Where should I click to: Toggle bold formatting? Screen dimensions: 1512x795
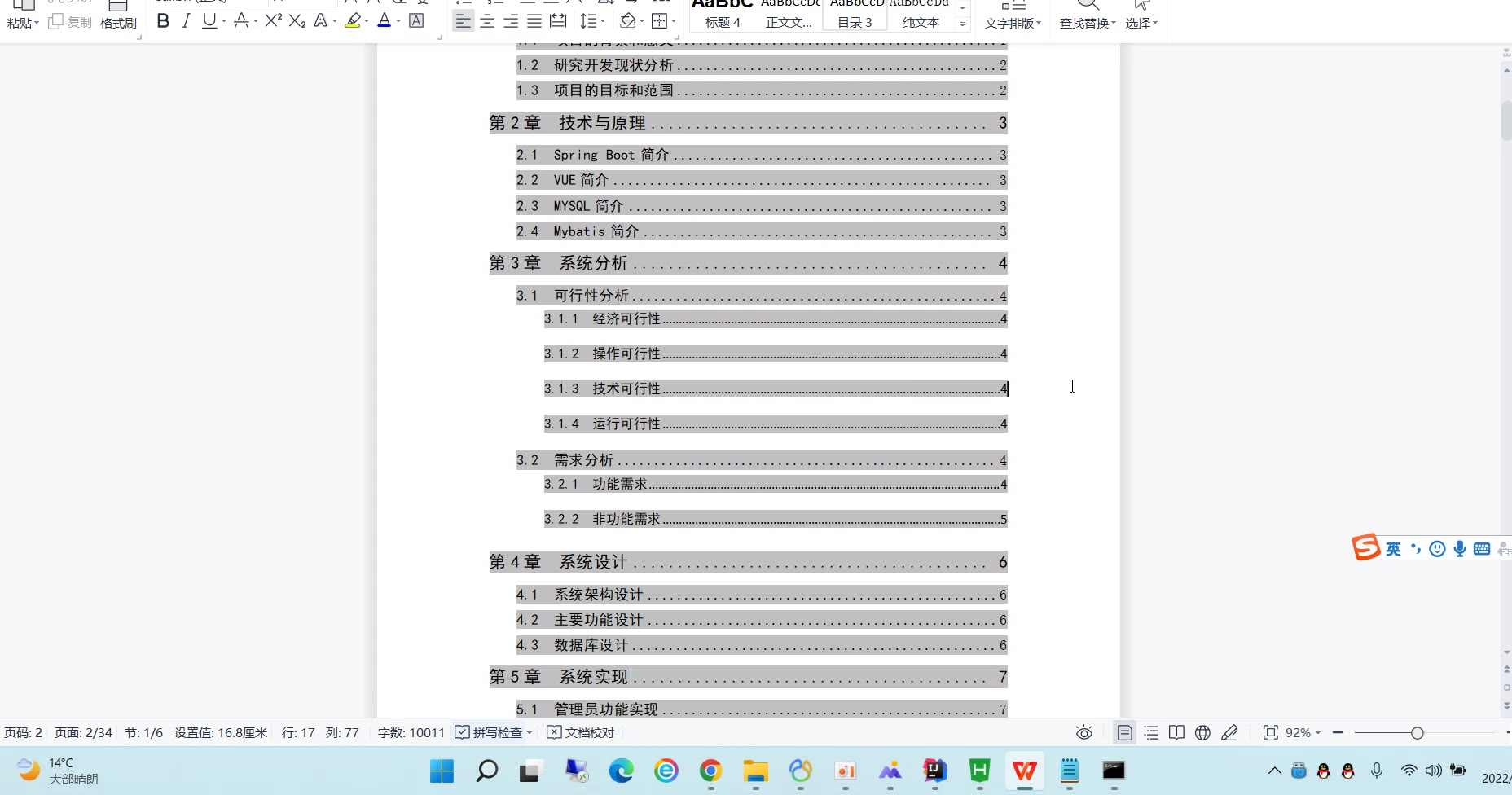(163, 21)
